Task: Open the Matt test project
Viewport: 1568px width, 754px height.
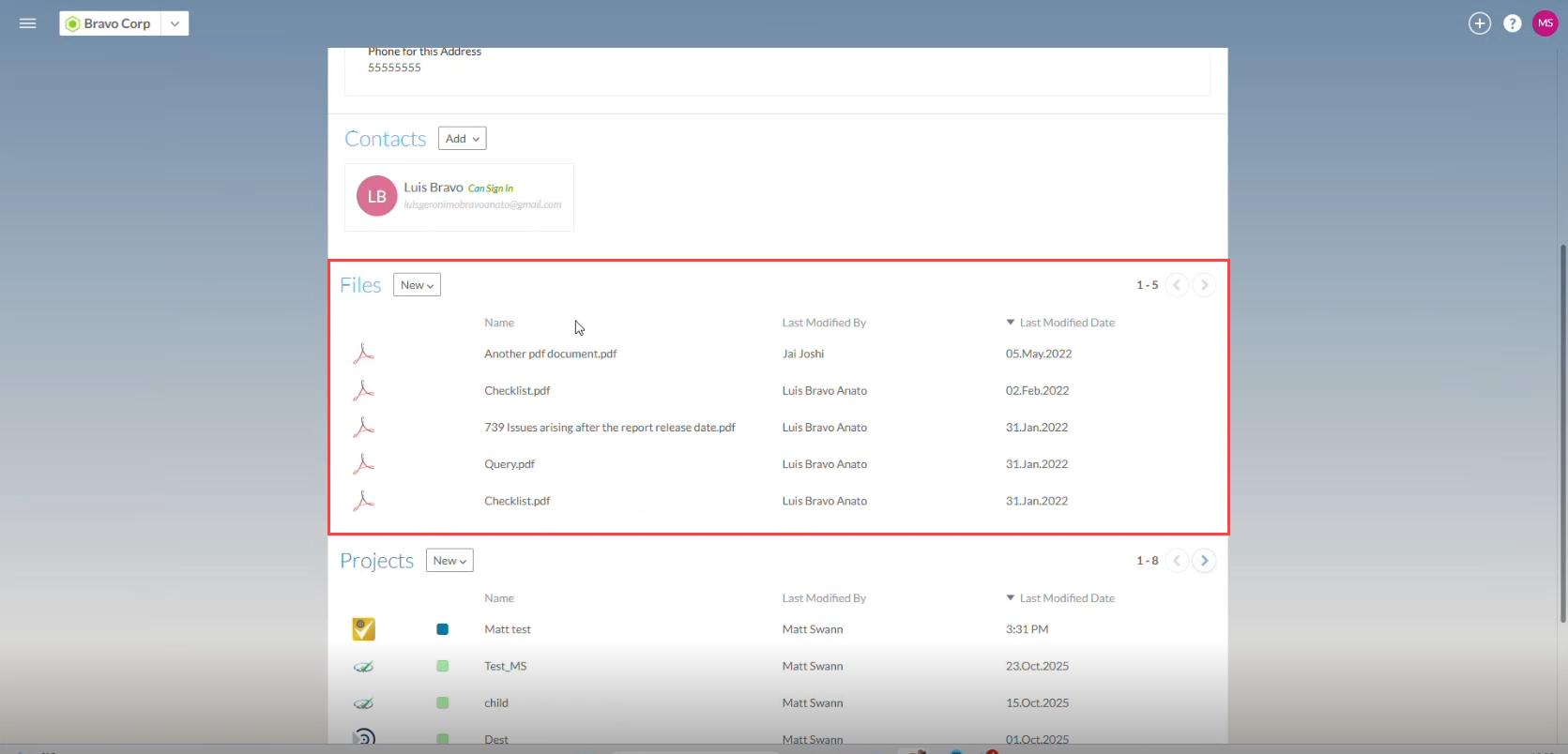Action: (508, 629)
